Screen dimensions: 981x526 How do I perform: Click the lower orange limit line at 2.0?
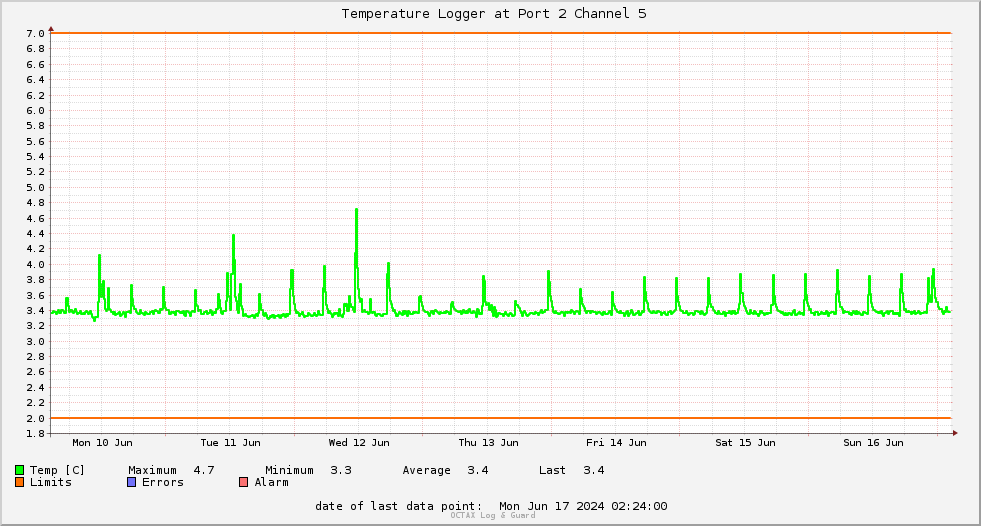(x=501, y=418)
